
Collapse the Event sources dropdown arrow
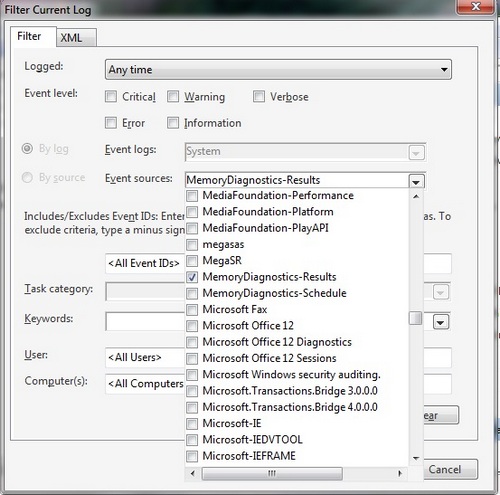point(416,181)
